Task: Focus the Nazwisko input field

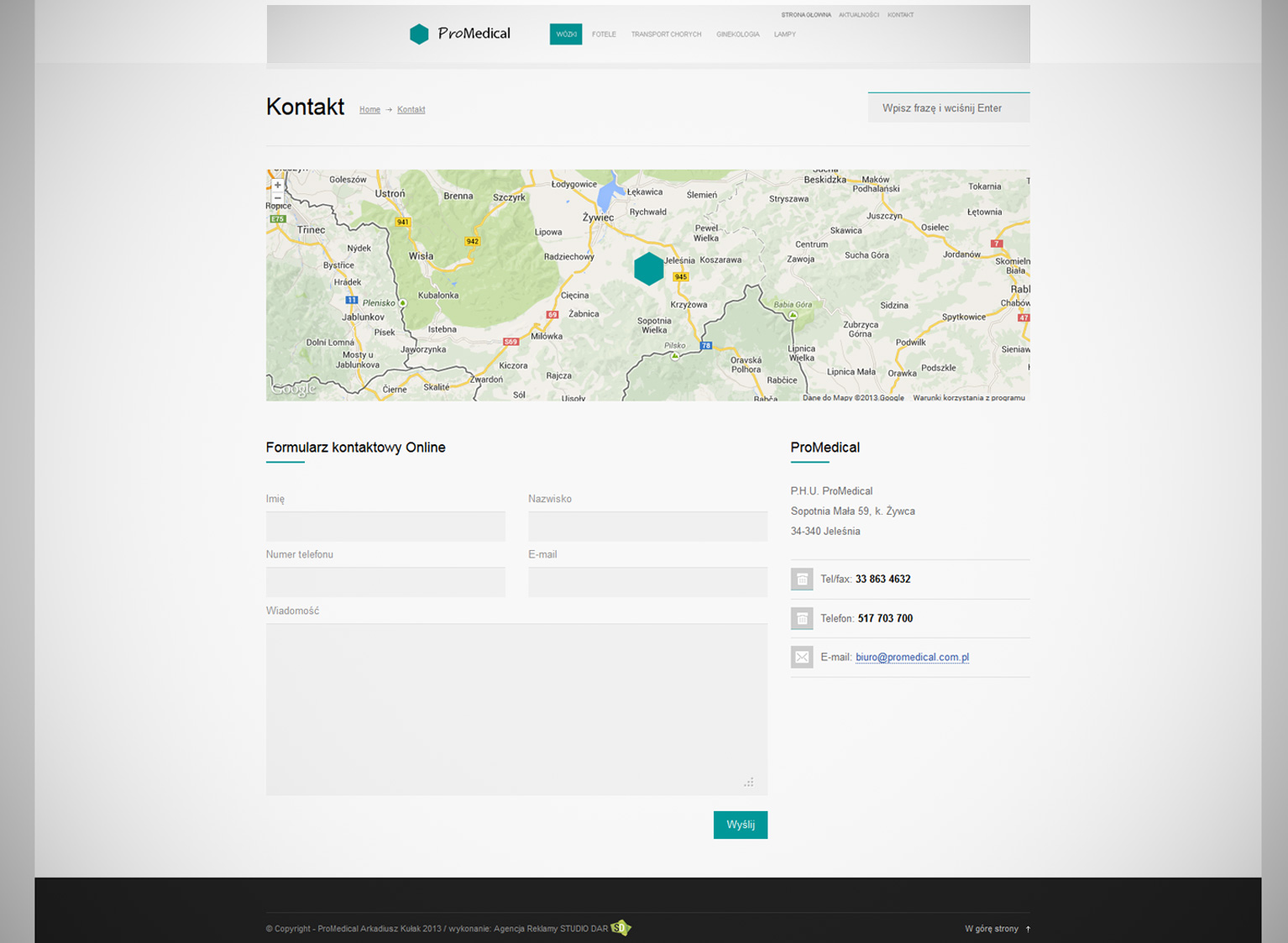Action: click(647, 527)
